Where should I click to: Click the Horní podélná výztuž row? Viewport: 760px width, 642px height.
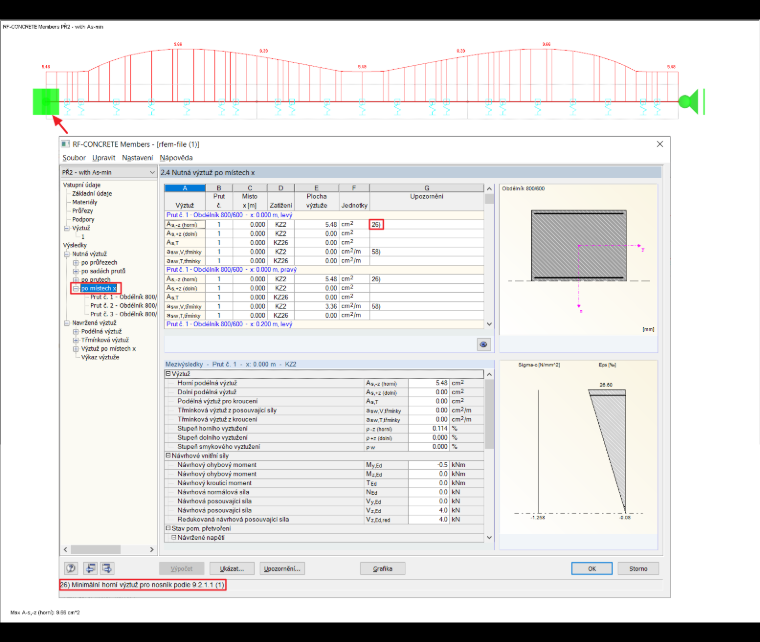324,383
